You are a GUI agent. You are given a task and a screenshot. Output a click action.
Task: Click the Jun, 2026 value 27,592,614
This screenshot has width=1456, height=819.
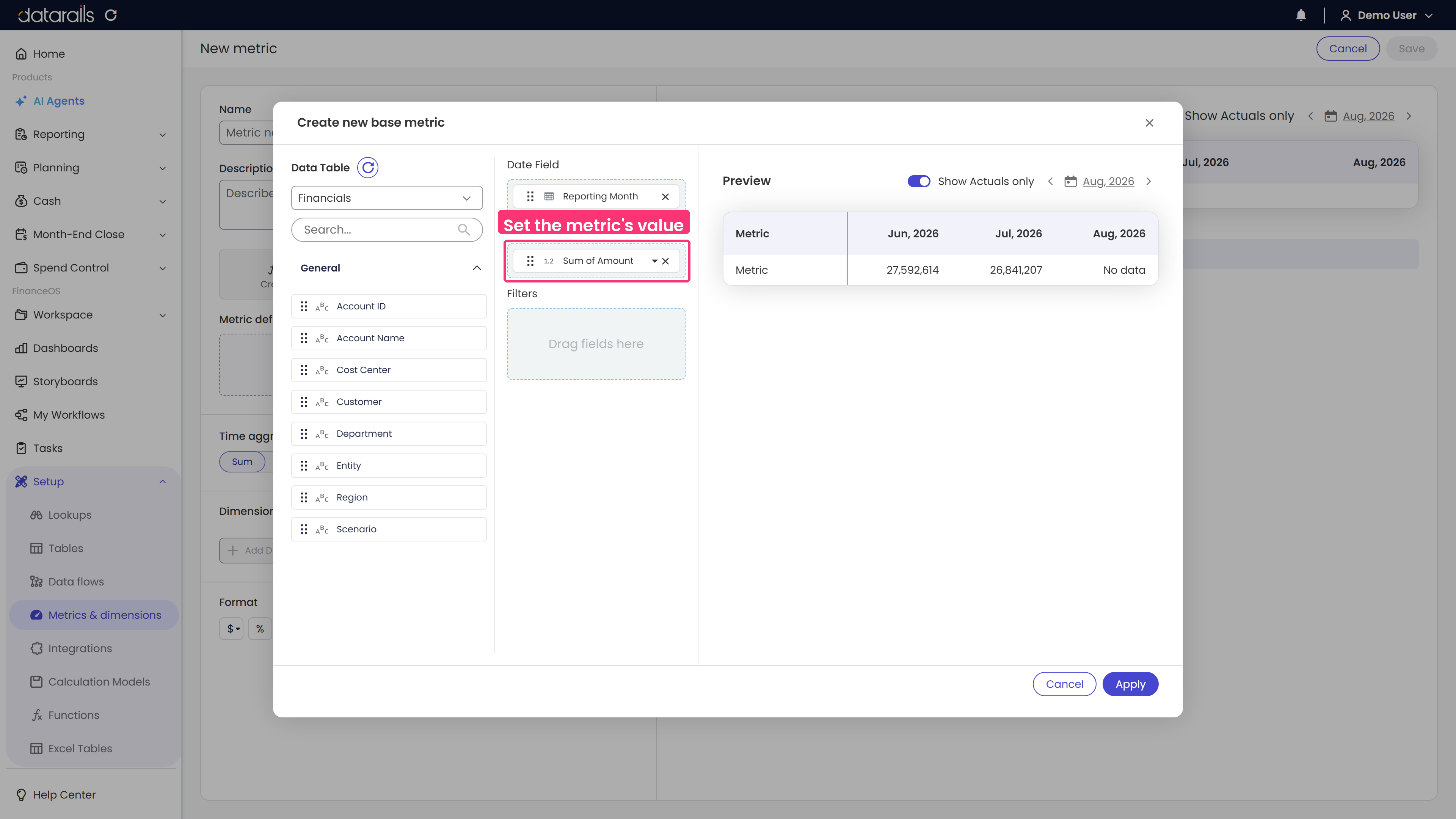tap(912, 270)
